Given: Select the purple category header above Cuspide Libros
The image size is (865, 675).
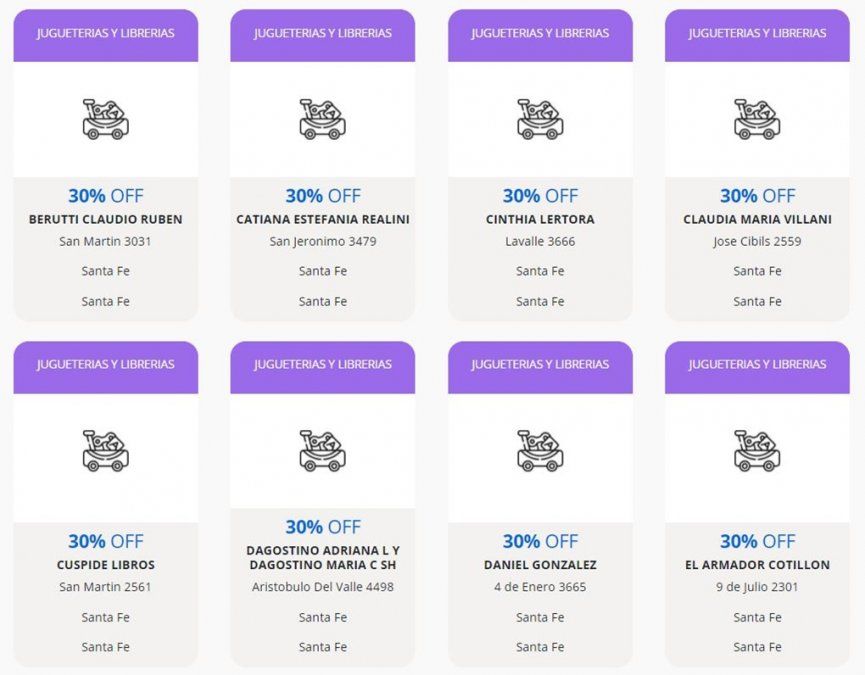Looking at the screenshot, I should click(x=105, y=365).
